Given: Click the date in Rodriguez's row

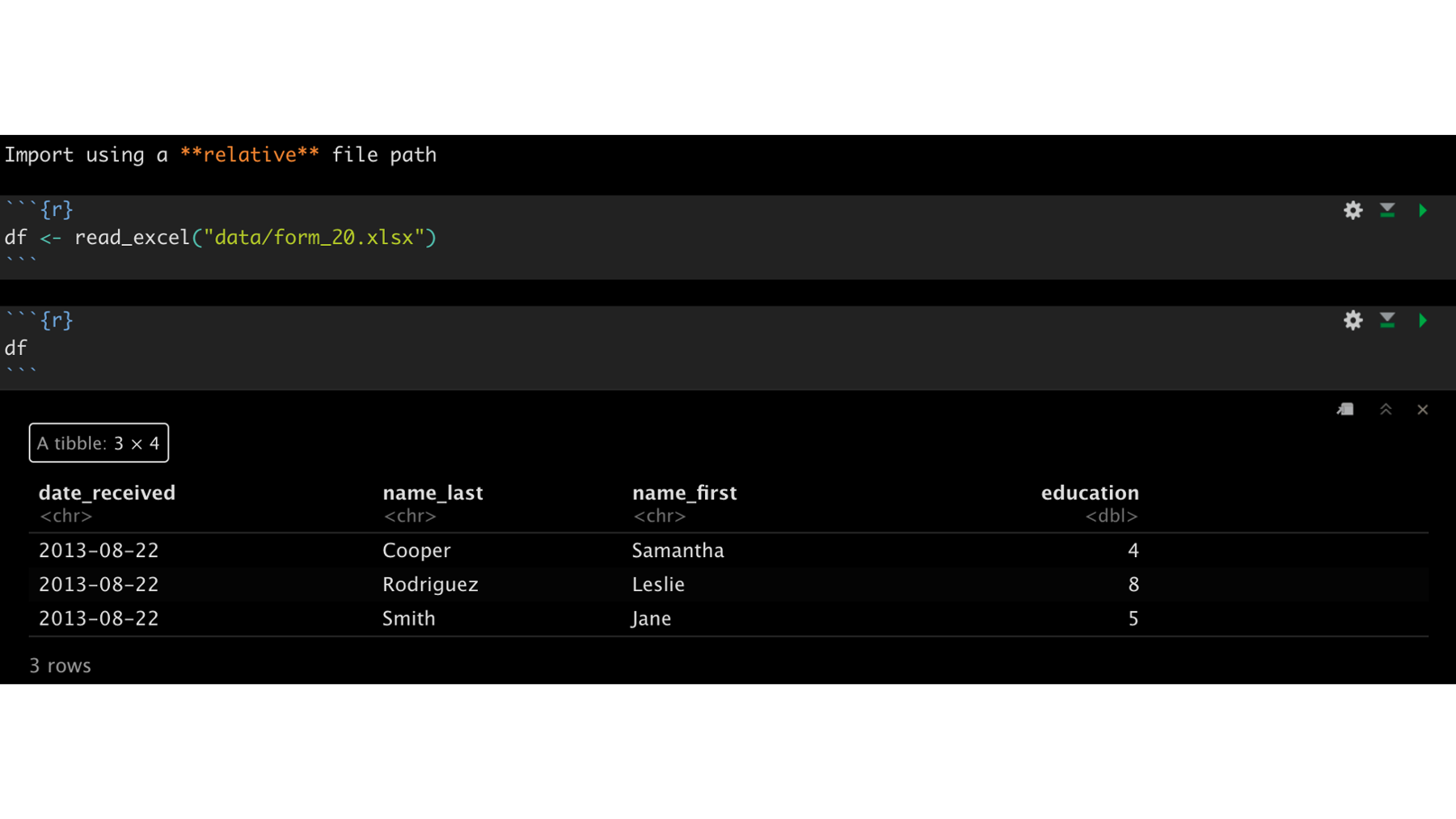Looking at the screenshot, I should coord(99,585).
